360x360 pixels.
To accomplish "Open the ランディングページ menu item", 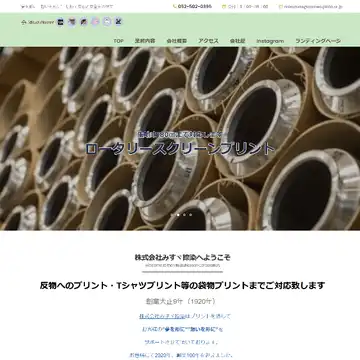I will click(x=318, y=41).
